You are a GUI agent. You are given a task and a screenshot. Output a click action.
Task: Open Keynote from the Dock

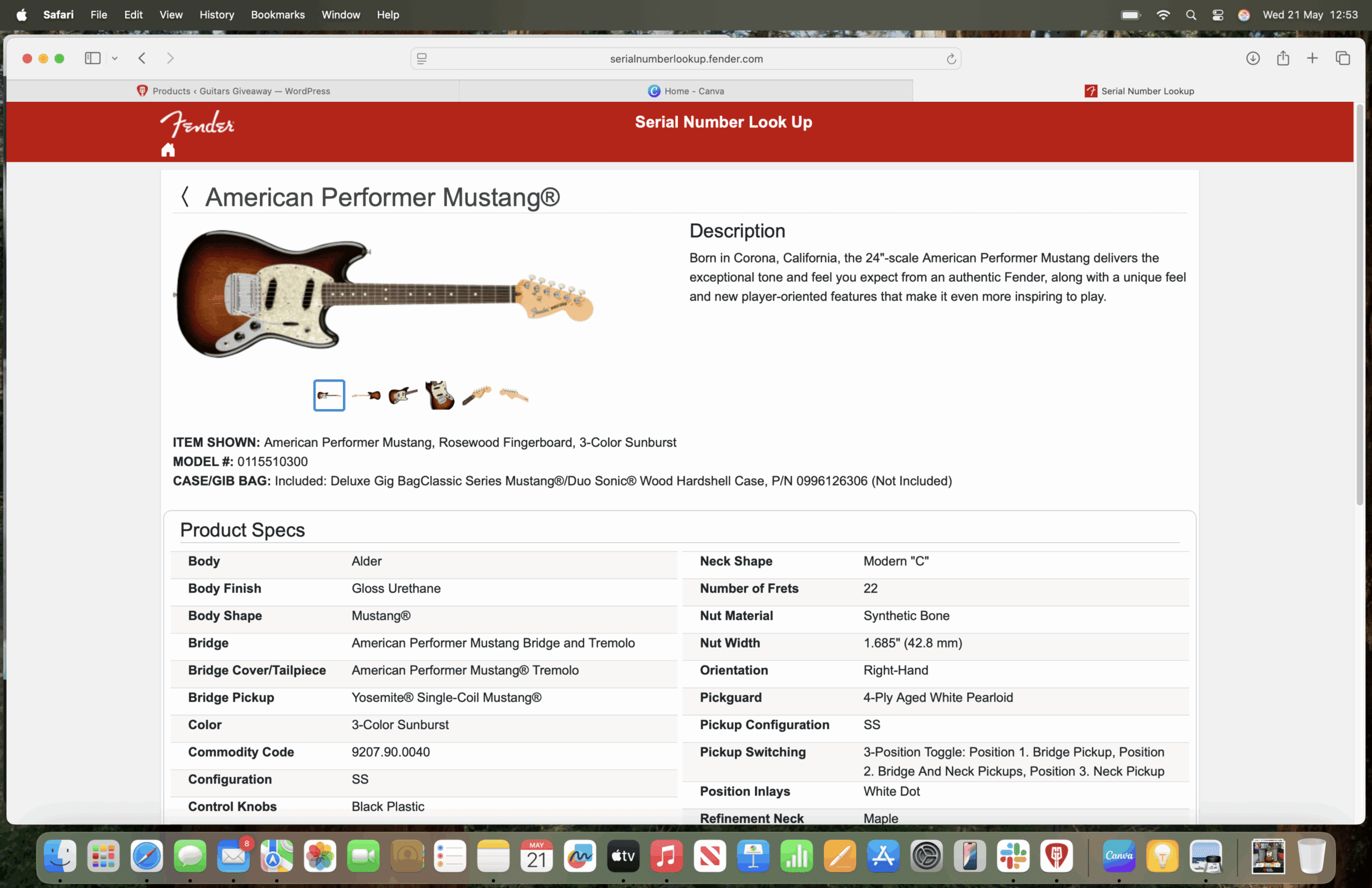pyautogui.click(x=753, y=856)
